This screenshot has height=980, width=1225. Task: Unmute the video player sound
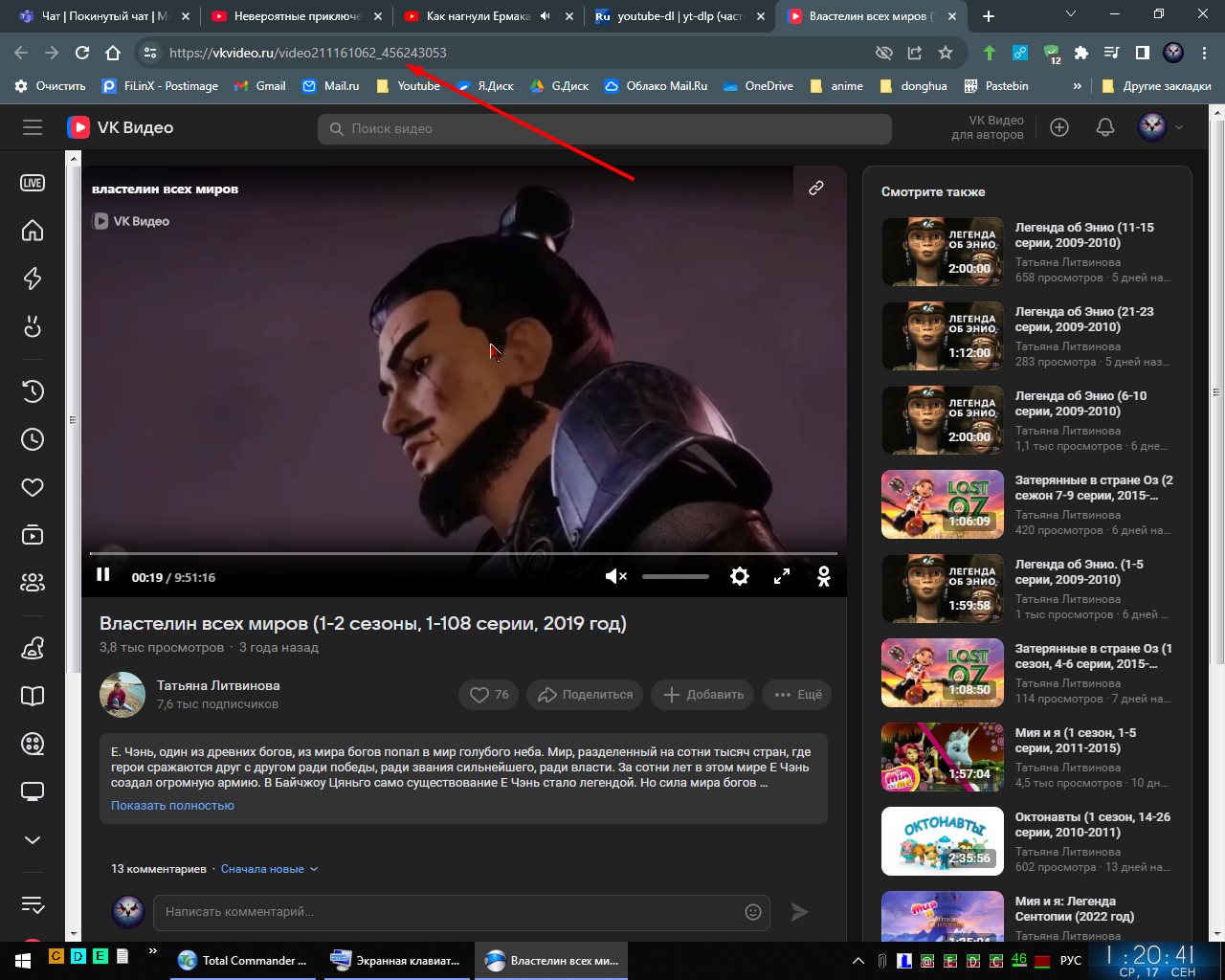(616, 576)
